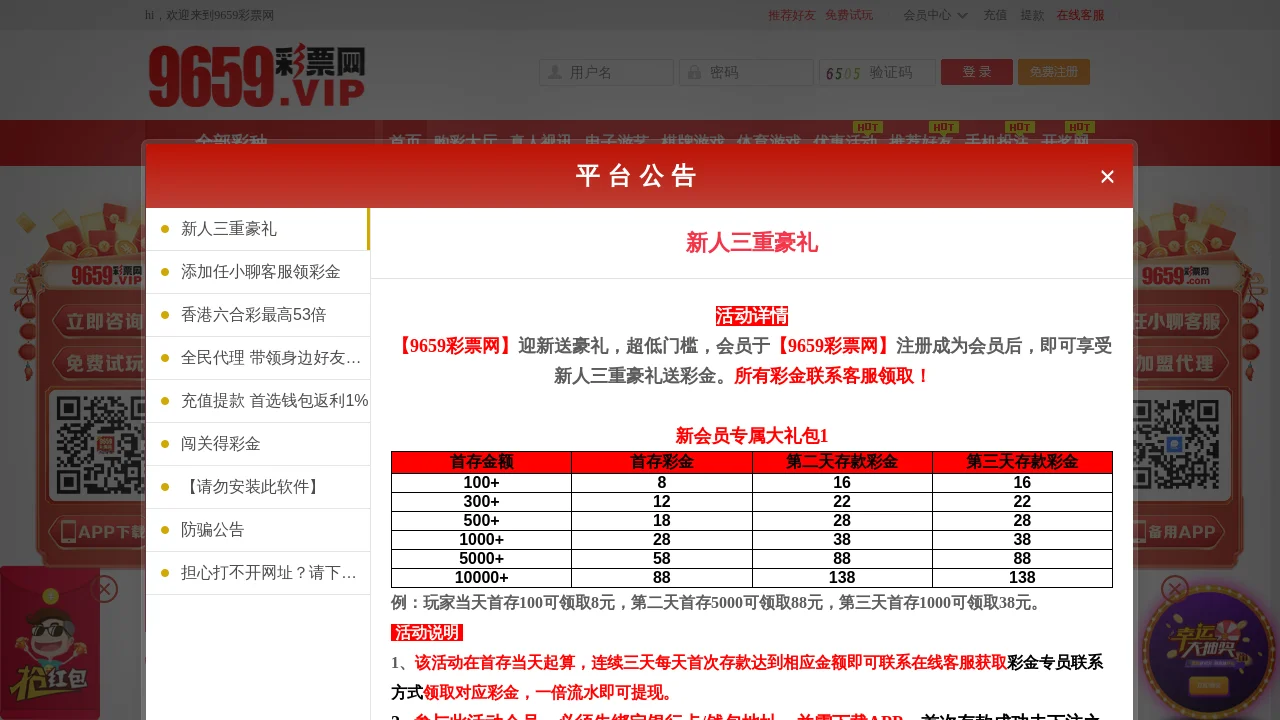The height and width of the screenshot is (720, 1280).
Task: Open the 【请勿安装此软件】 announcement
Action: (x=258, y=487)
